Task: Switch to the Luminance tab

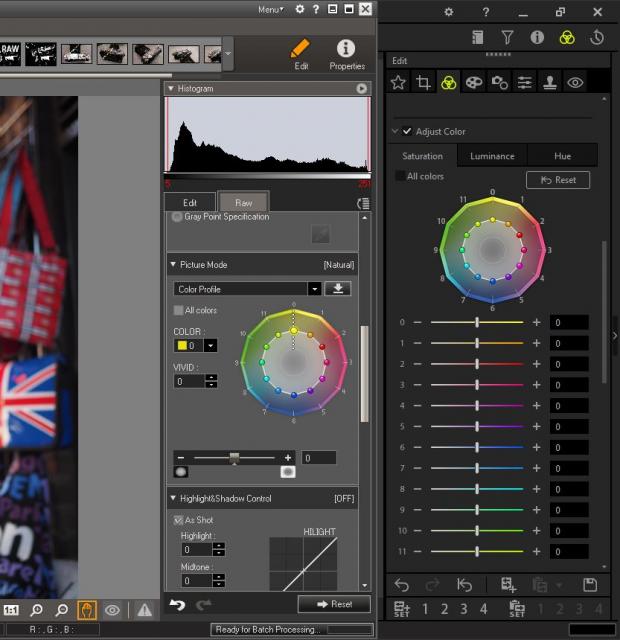Action: pyautogui.click(x=492, y=156)
